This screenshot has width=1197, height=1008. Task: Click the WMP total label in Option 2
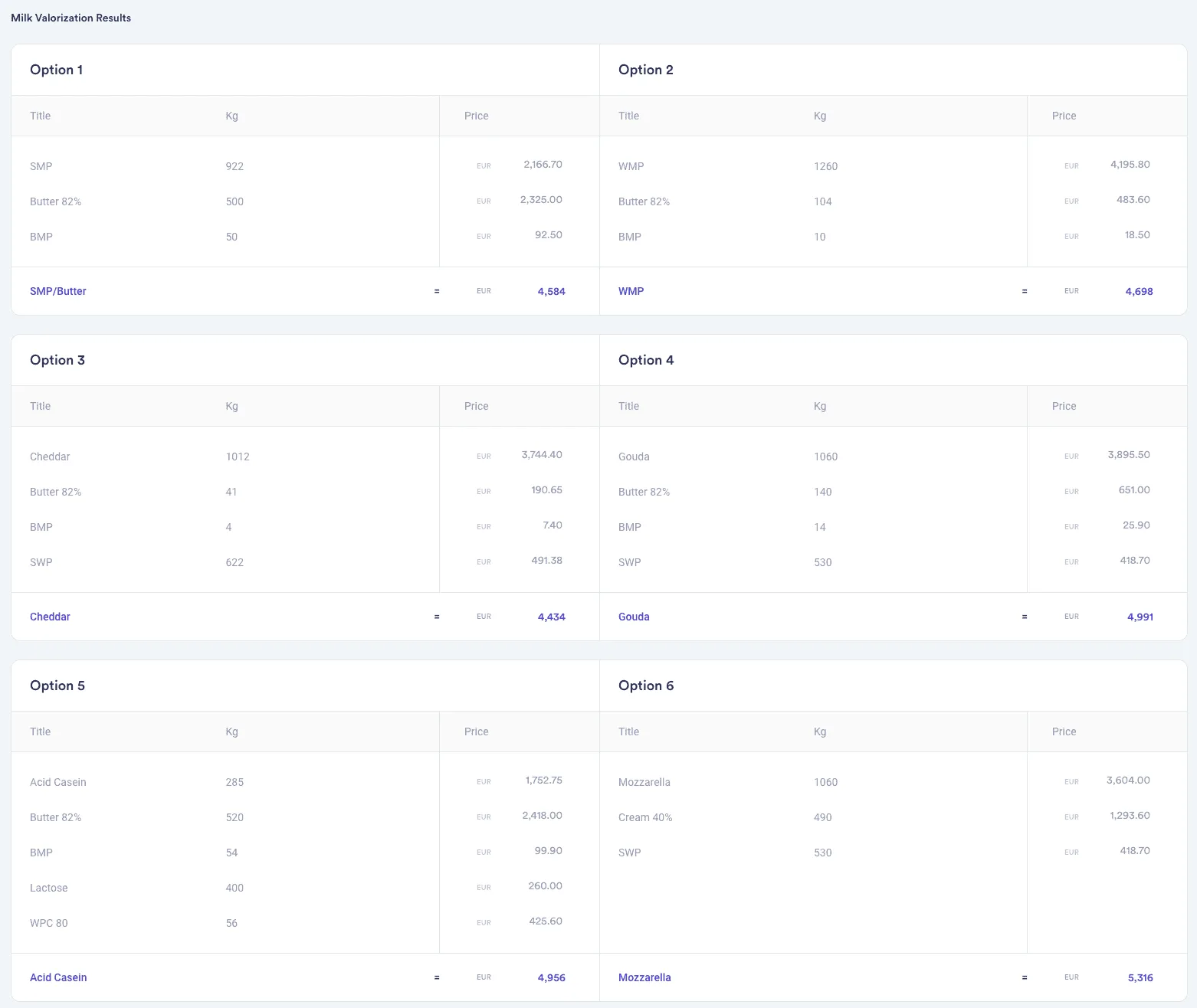[631, 291]
